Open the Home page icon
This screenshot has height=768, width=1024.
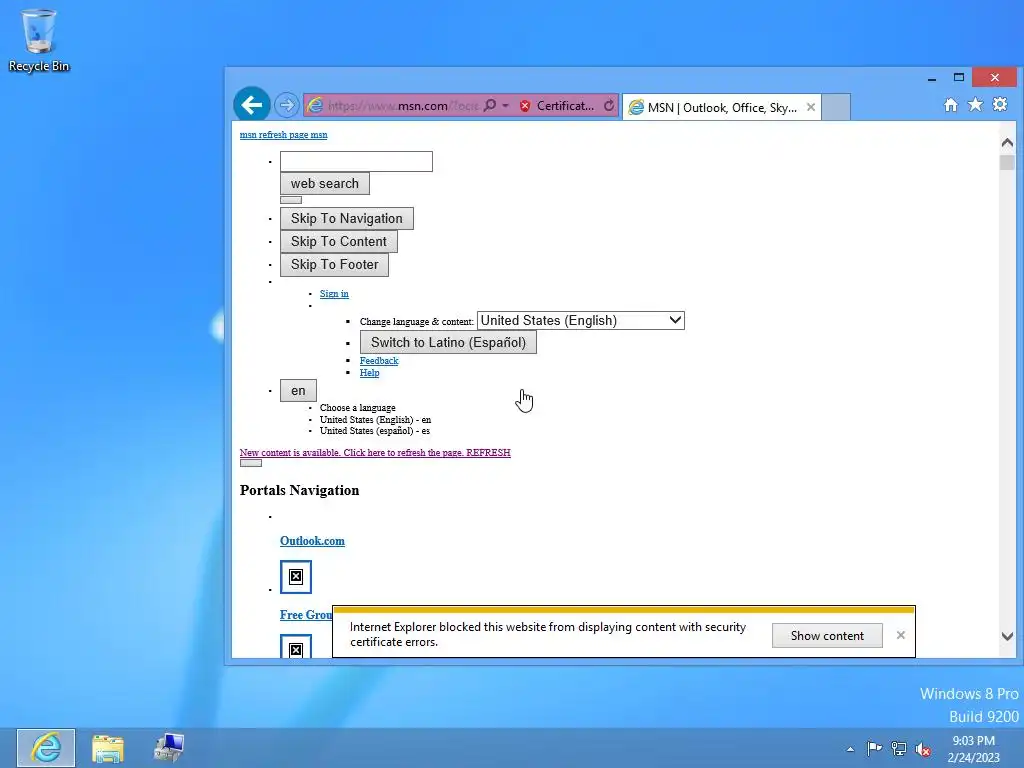(x=951, y=104)
